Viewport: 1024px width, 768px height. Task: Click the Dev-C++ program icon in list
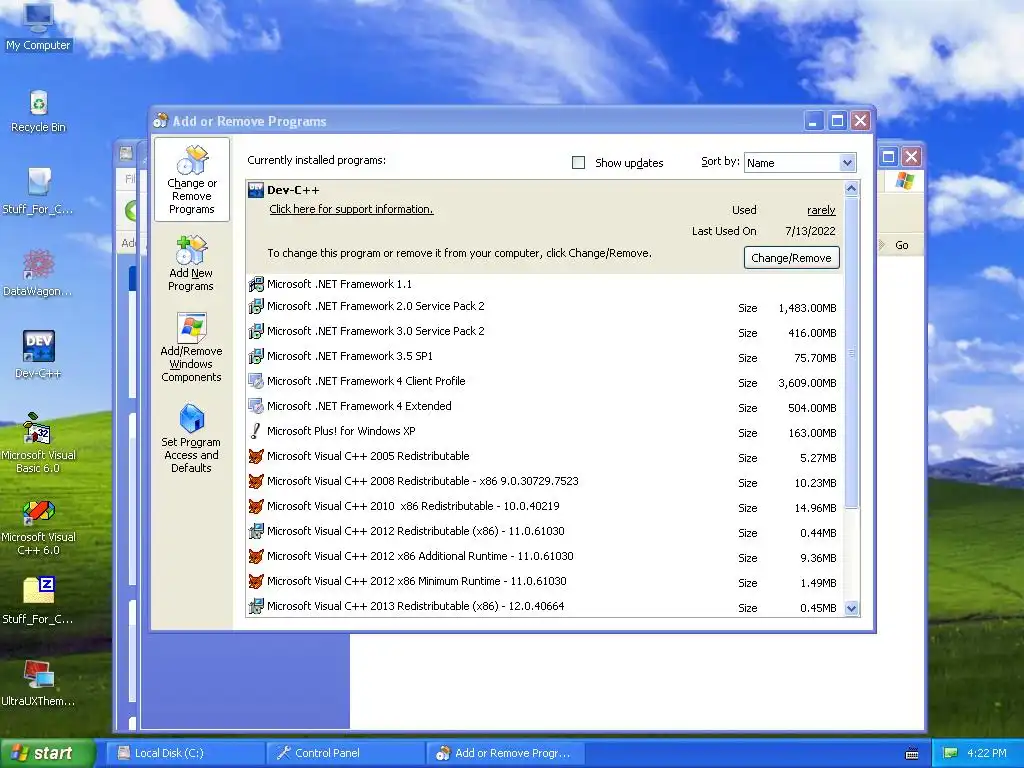click(256, 190)
